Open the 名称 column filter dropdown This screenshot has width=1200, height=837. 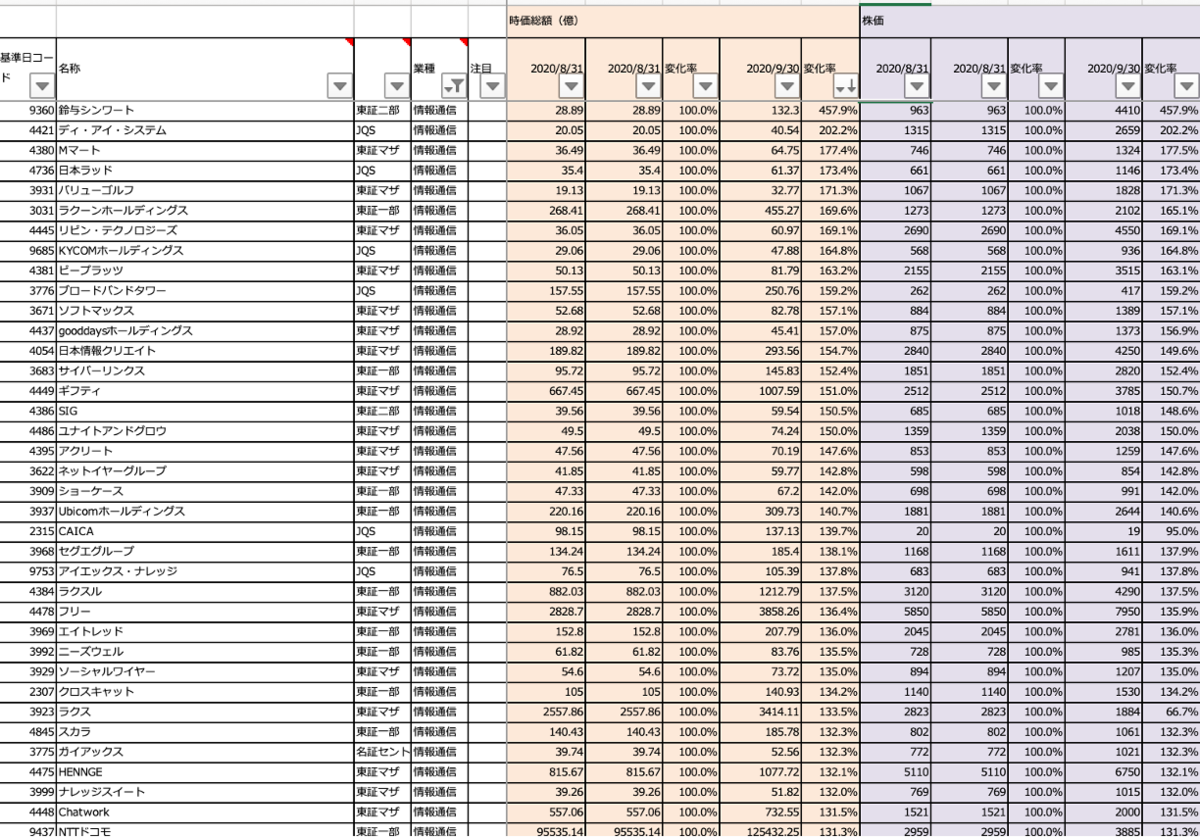[340, 87]
